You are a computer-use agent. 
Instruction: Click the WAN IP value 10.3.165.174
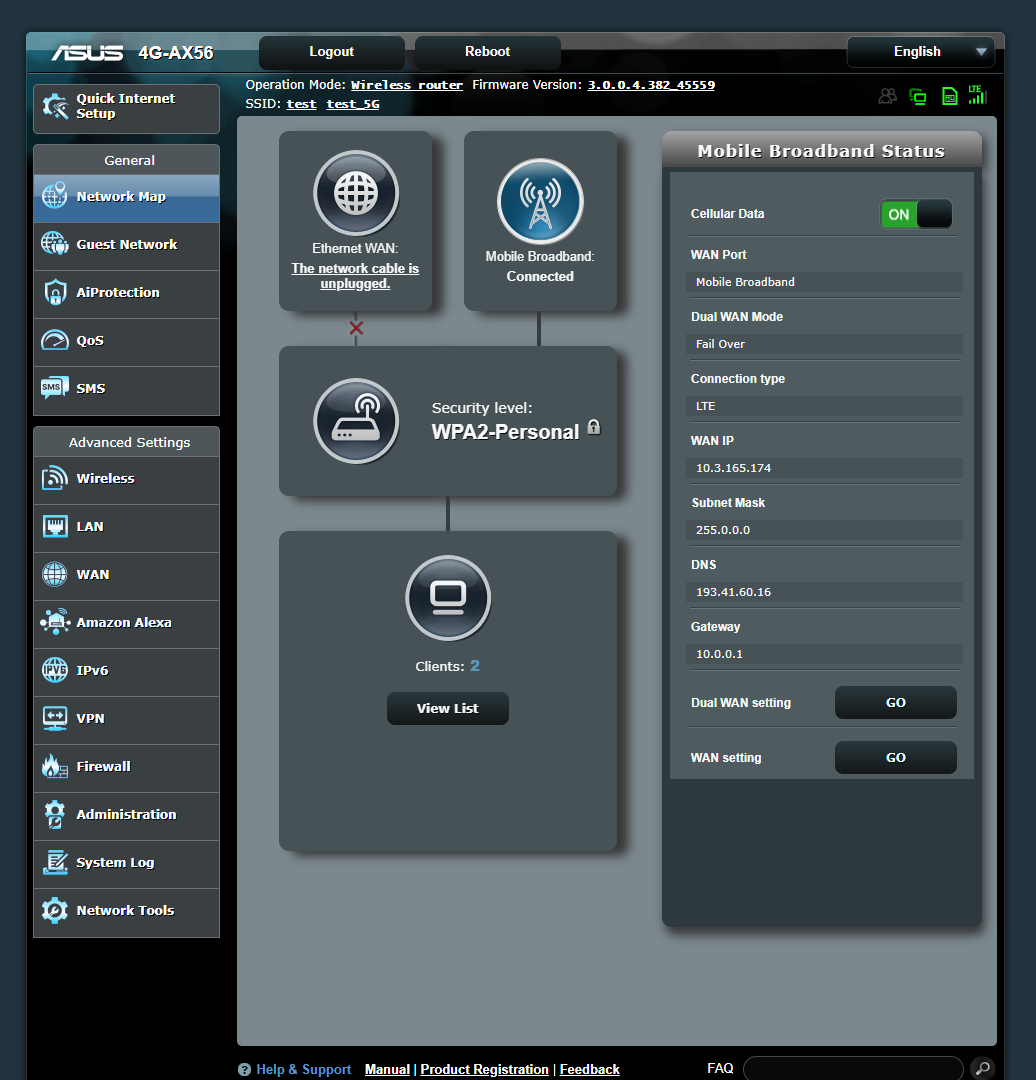[734, 468]
